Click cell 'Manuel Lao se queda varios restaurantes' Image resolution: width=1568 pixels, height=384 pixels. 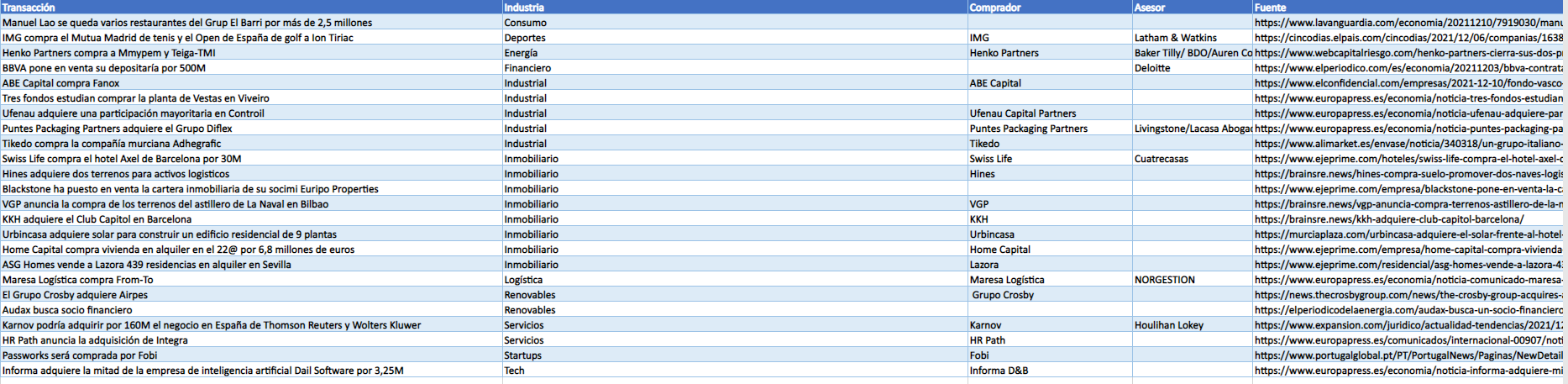251,23
